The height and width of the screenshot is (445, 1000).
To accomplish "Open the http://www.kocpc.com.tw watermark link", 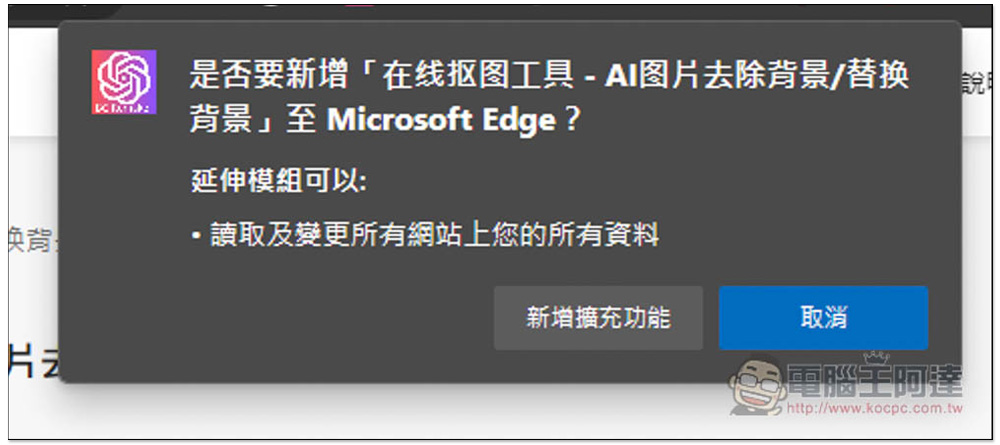I will tap(874, 407).
